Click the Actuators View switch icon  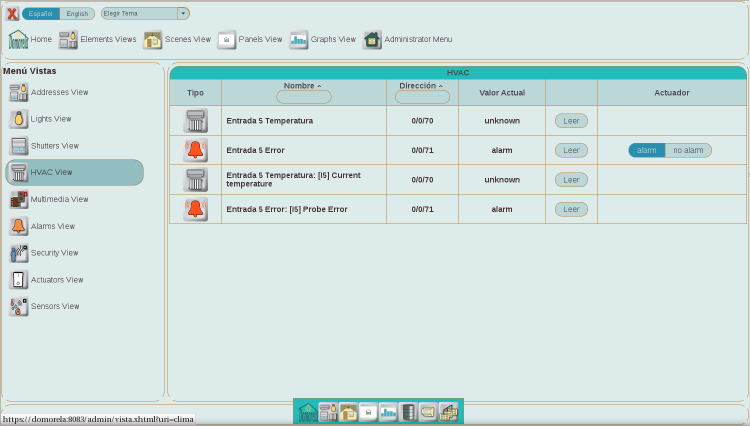[x=19, y=280]
